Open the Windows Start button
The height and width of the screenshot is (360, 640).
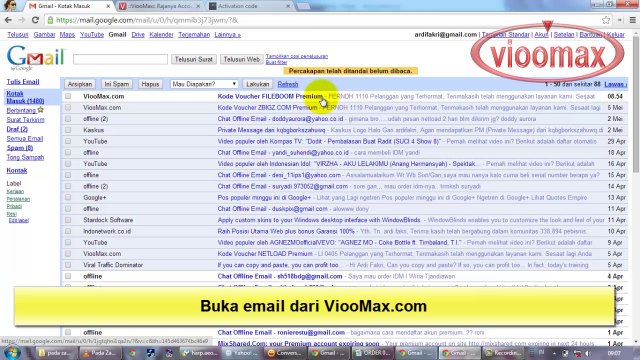click(x=12, y=353)
